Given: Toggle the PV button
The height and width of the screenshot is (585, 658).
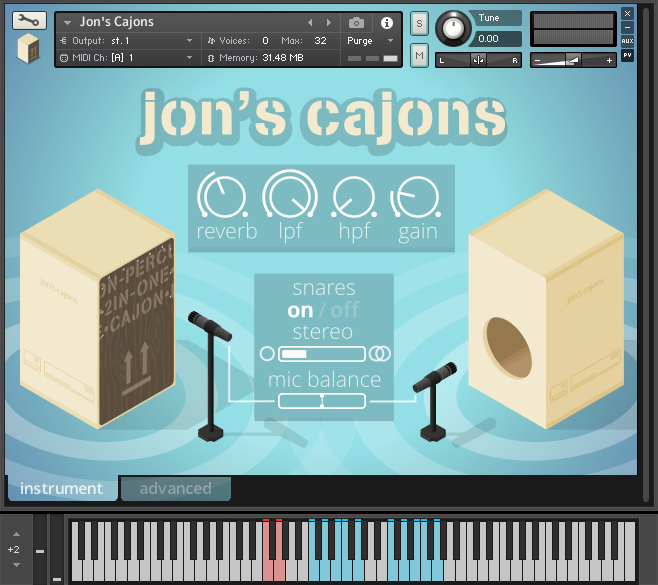Looking at the screenshot, I should [627, 55].
